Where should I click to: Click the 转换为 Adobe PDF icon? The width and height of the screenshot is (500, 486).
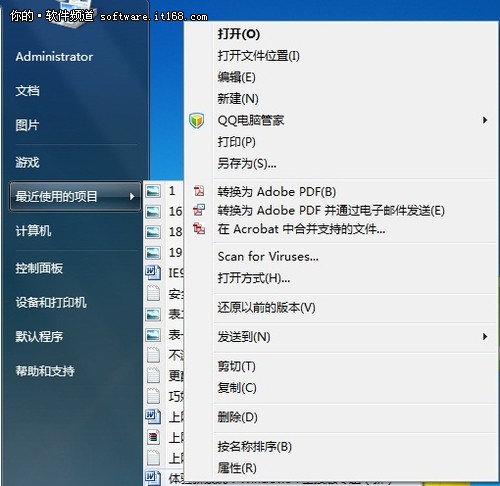coord(199,191)
